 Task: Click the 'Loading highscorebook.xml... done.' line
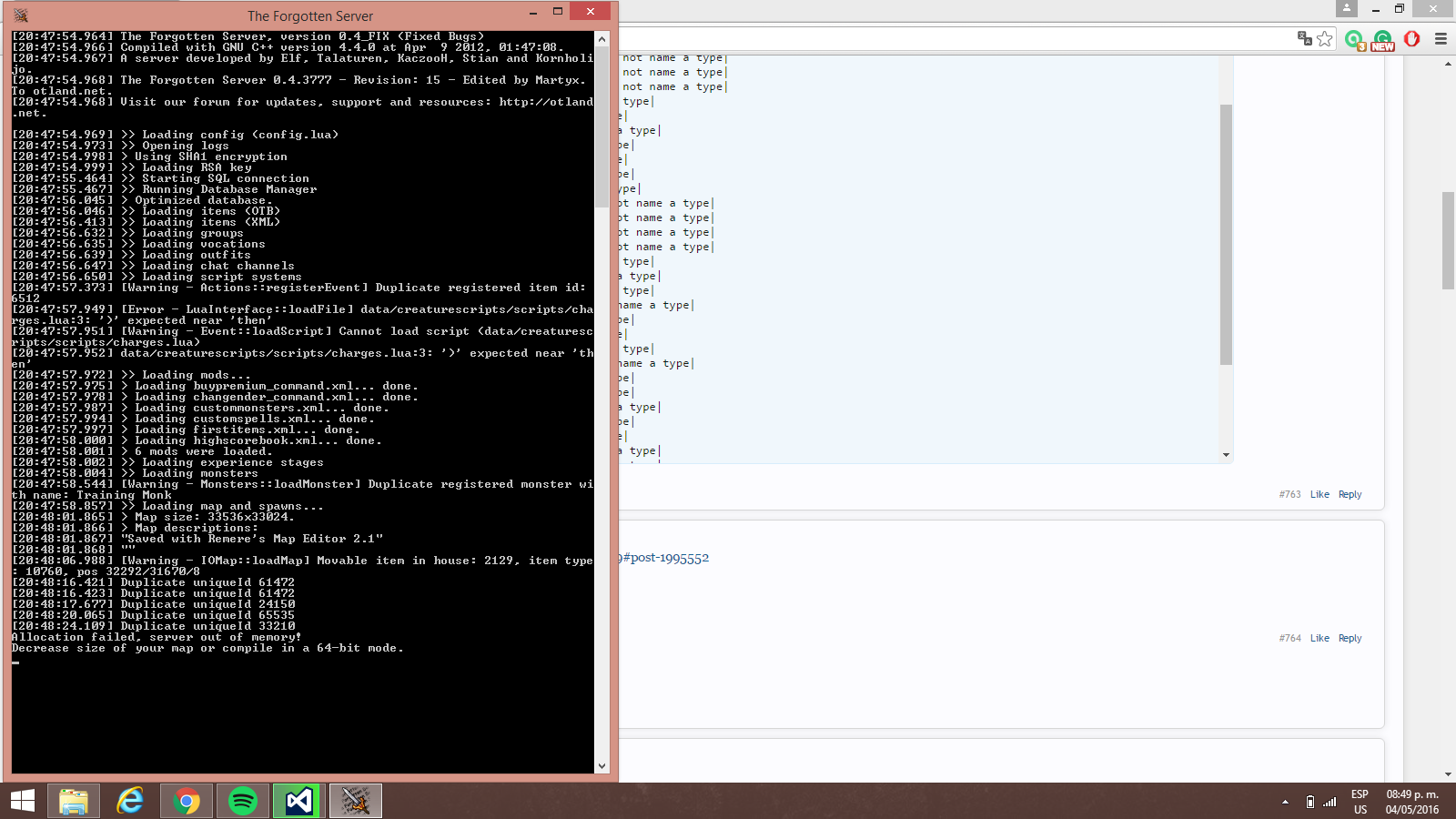point(197,440)
